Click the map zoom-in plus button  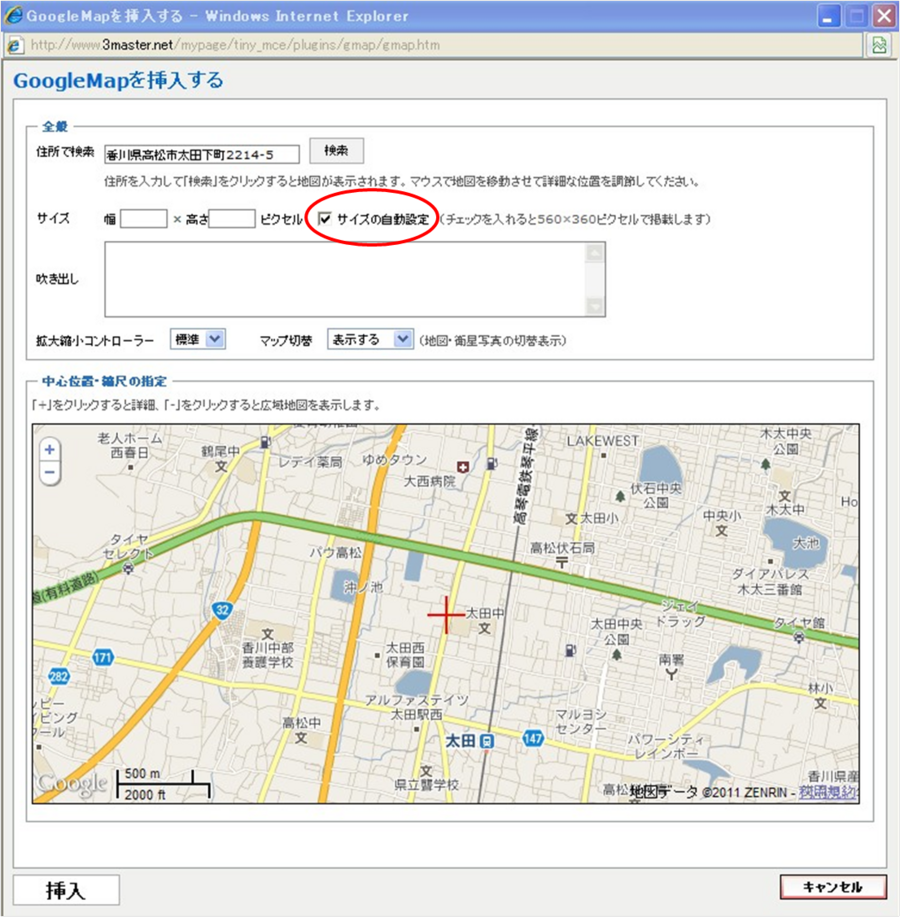[x=50, y=450]
